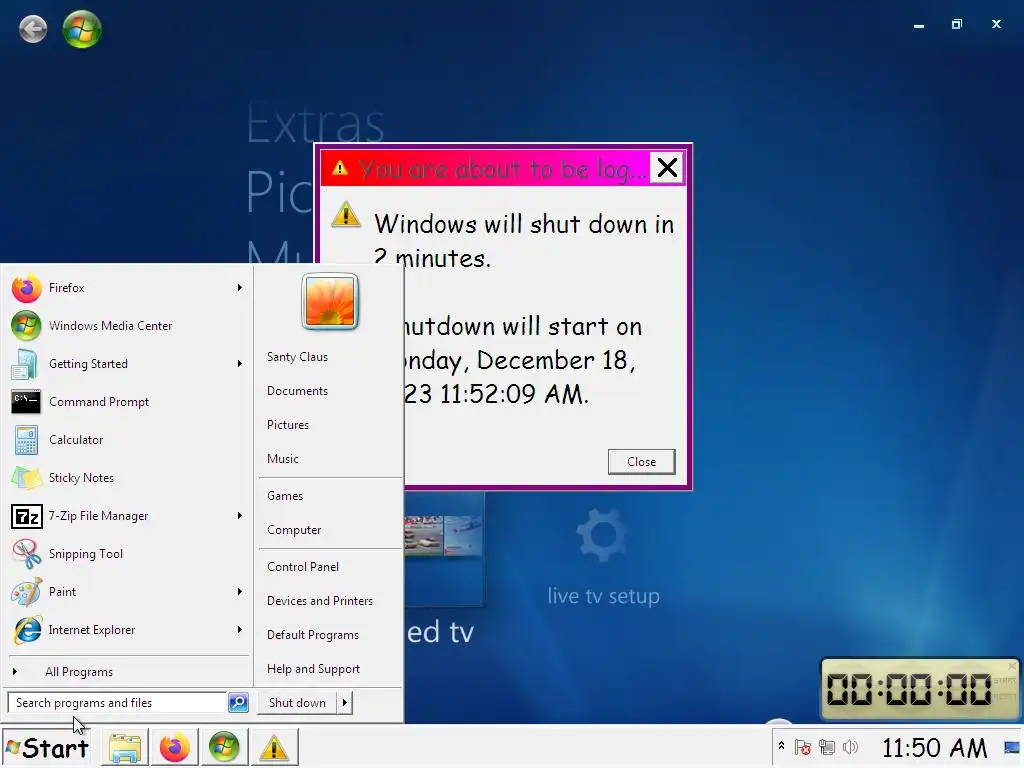Click the green Media Center logo button
The image size is (1024, 768).
pos(82,29)
